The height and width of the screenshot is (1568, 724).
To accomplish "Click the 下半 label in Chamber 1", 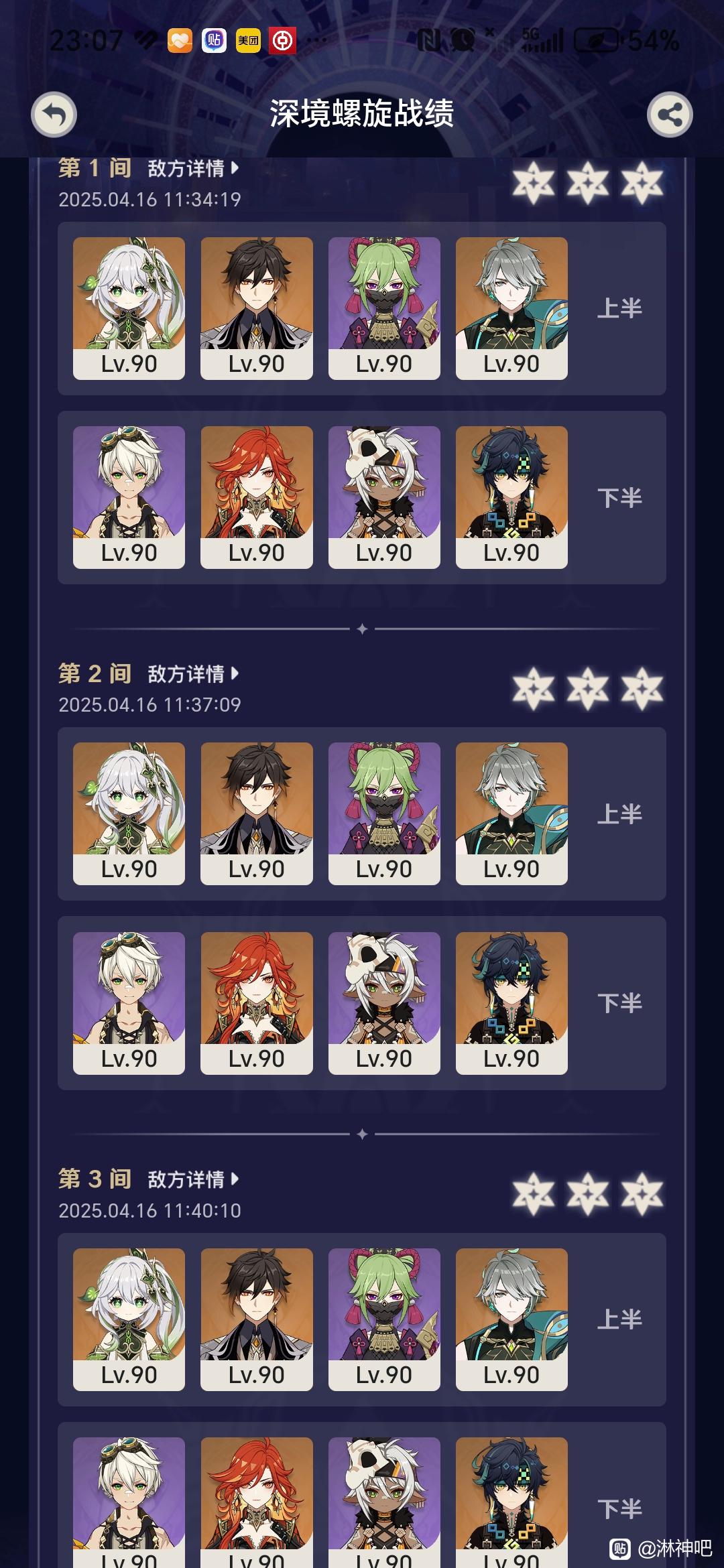I will click(x=619, y=497).
